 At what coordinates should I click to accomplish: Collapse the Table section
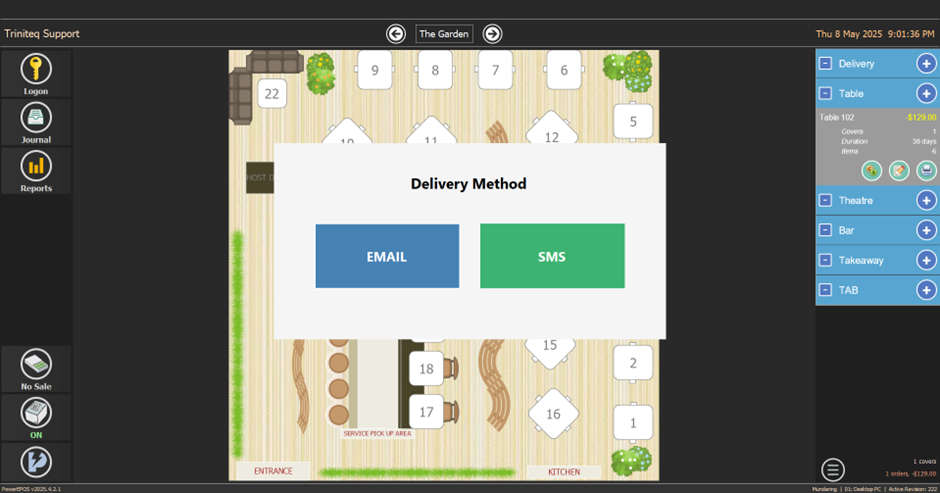(x=825, y=94)
